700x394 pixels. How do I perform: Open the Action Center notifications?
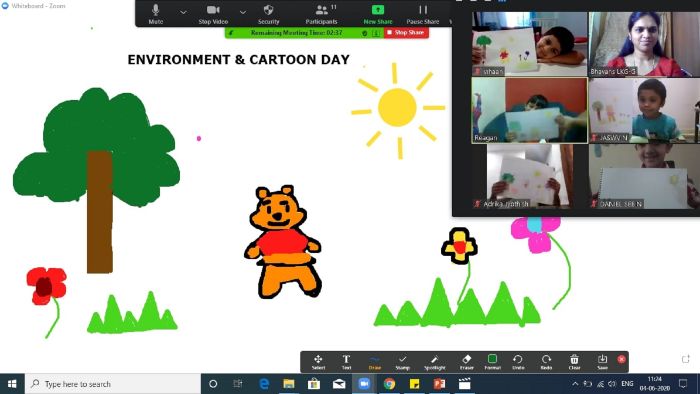coord(683,384)
